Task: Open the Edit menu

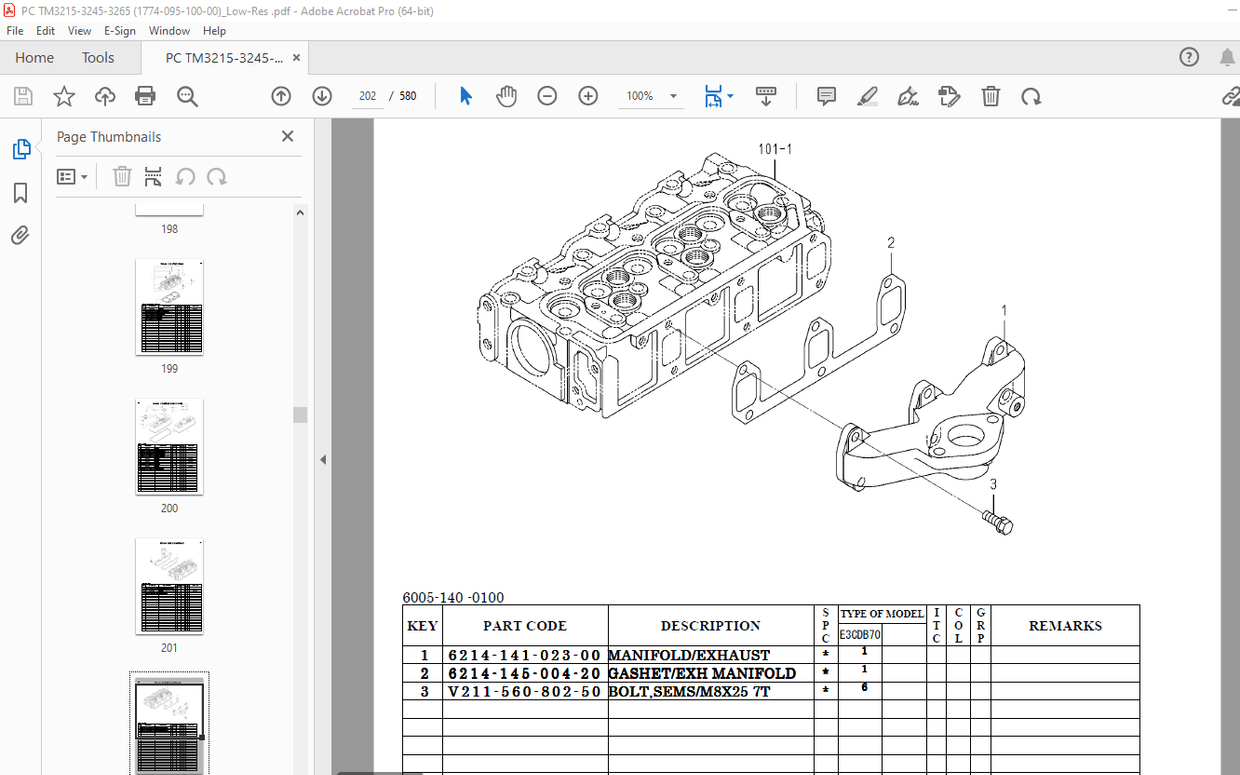Action: (x=46, y=31)
